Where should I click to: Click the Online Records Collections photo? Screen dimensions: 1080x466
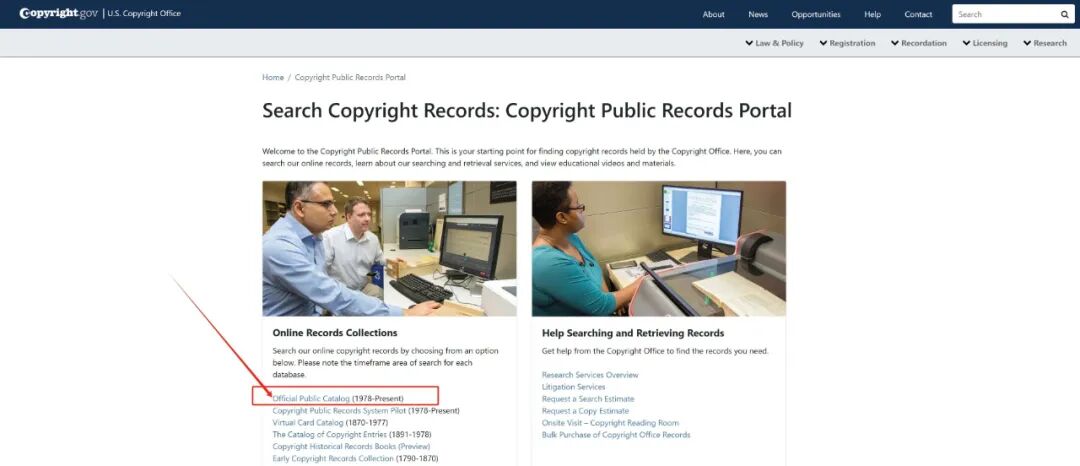pyautogui.click(x=389, y=248)
